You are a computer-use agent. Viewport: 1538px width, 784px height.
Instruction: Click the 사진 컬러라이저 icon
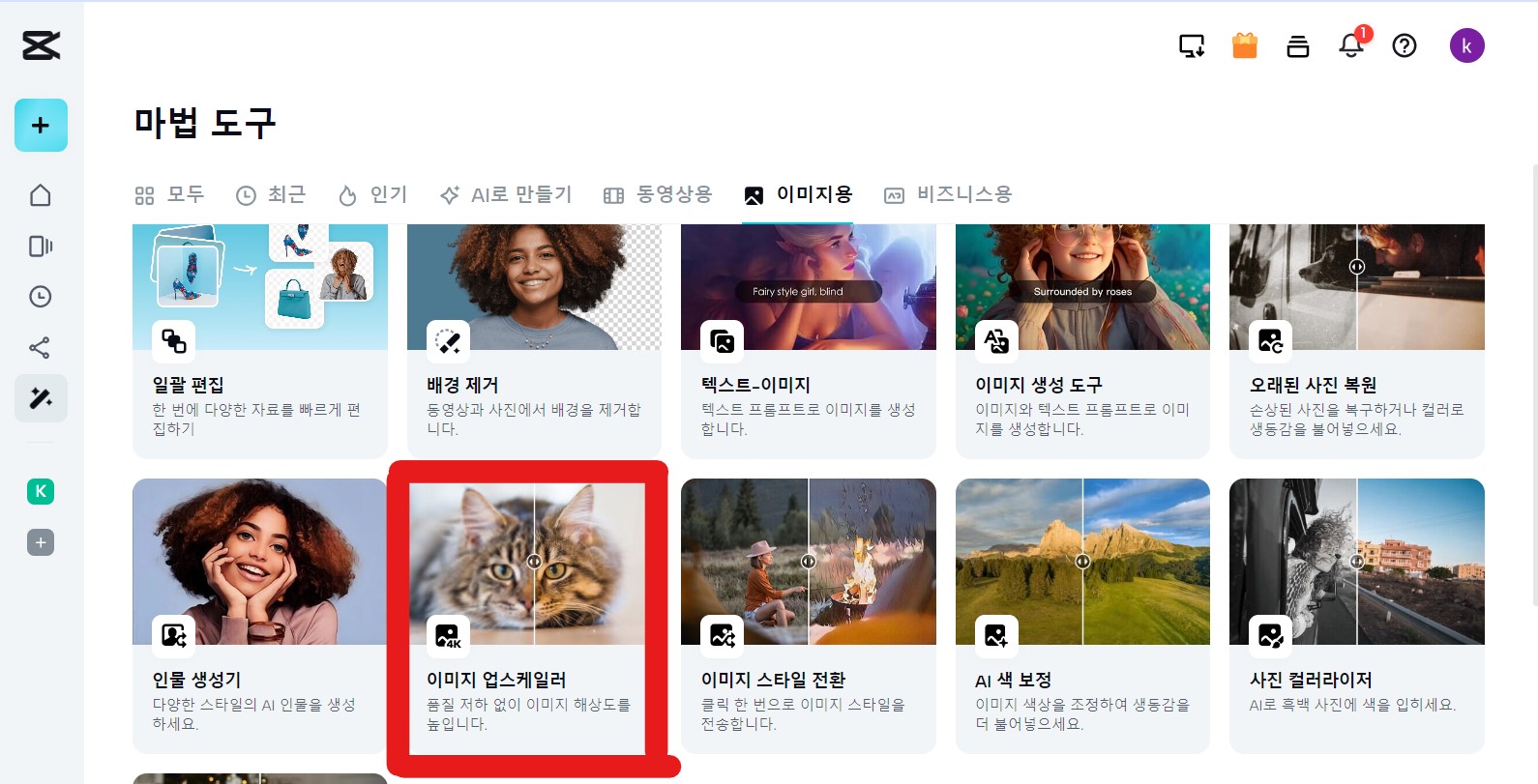tap(1270, 635)
